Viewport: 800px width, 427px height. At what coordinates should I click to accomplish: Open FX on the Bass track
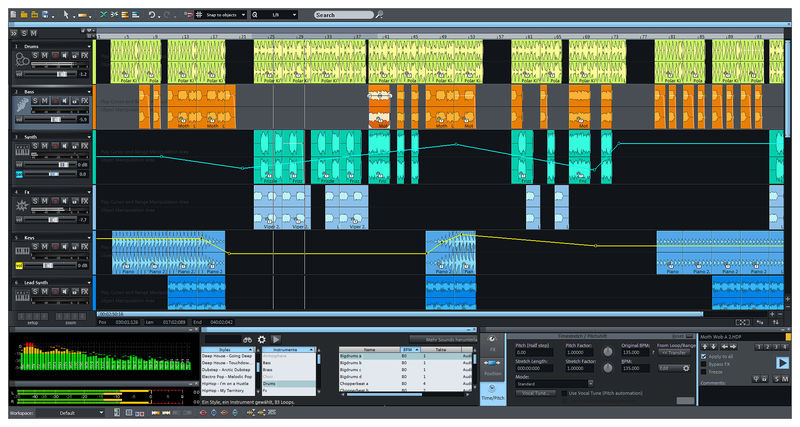[85, 101]
